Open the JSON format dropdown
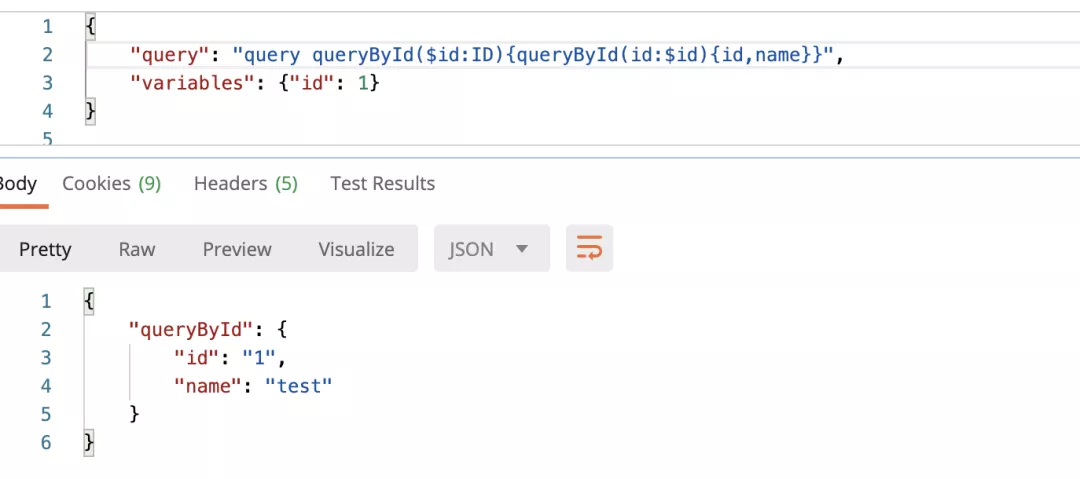The height and width of the screenshot is (479, 1080). point(491,249)
